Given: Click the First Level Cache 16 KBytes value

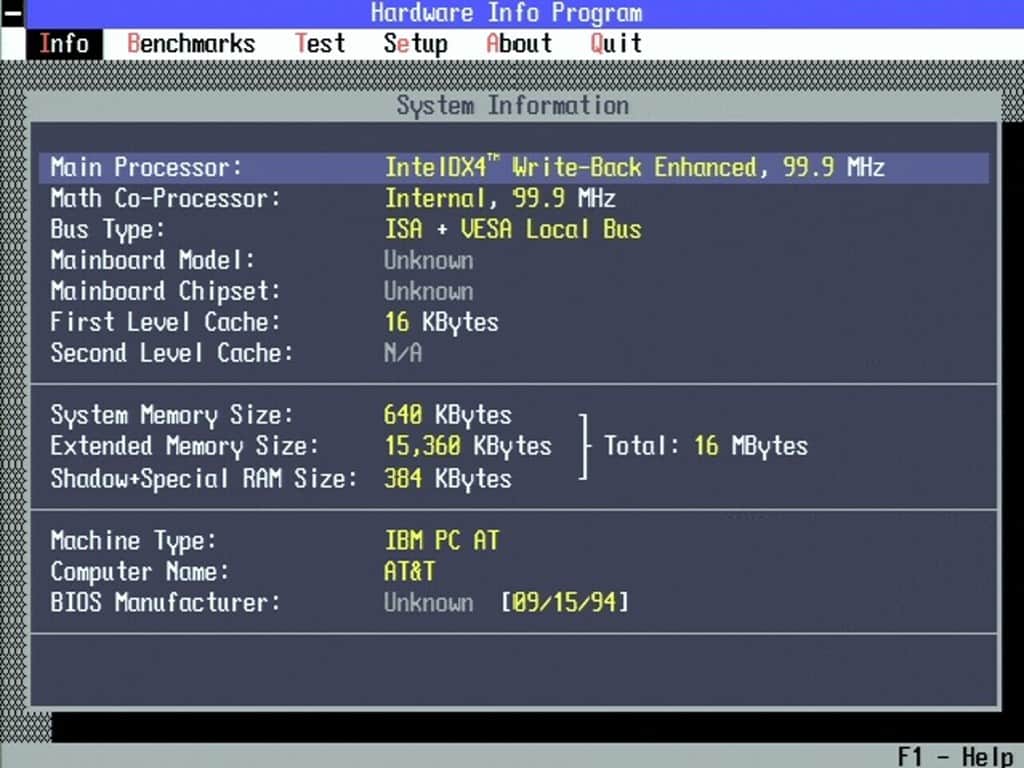Looking at the screenshot, I should pyautogui.click(x=441, y=322).
